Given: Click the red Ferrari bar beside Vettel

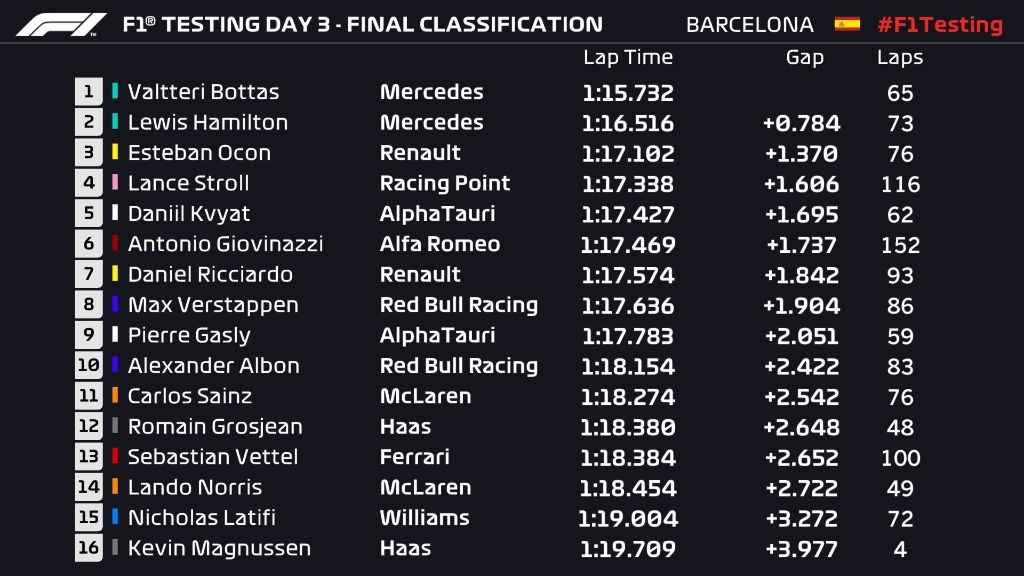Looking at the screenshot, I should pyautogui.click(x=115, y=456).
